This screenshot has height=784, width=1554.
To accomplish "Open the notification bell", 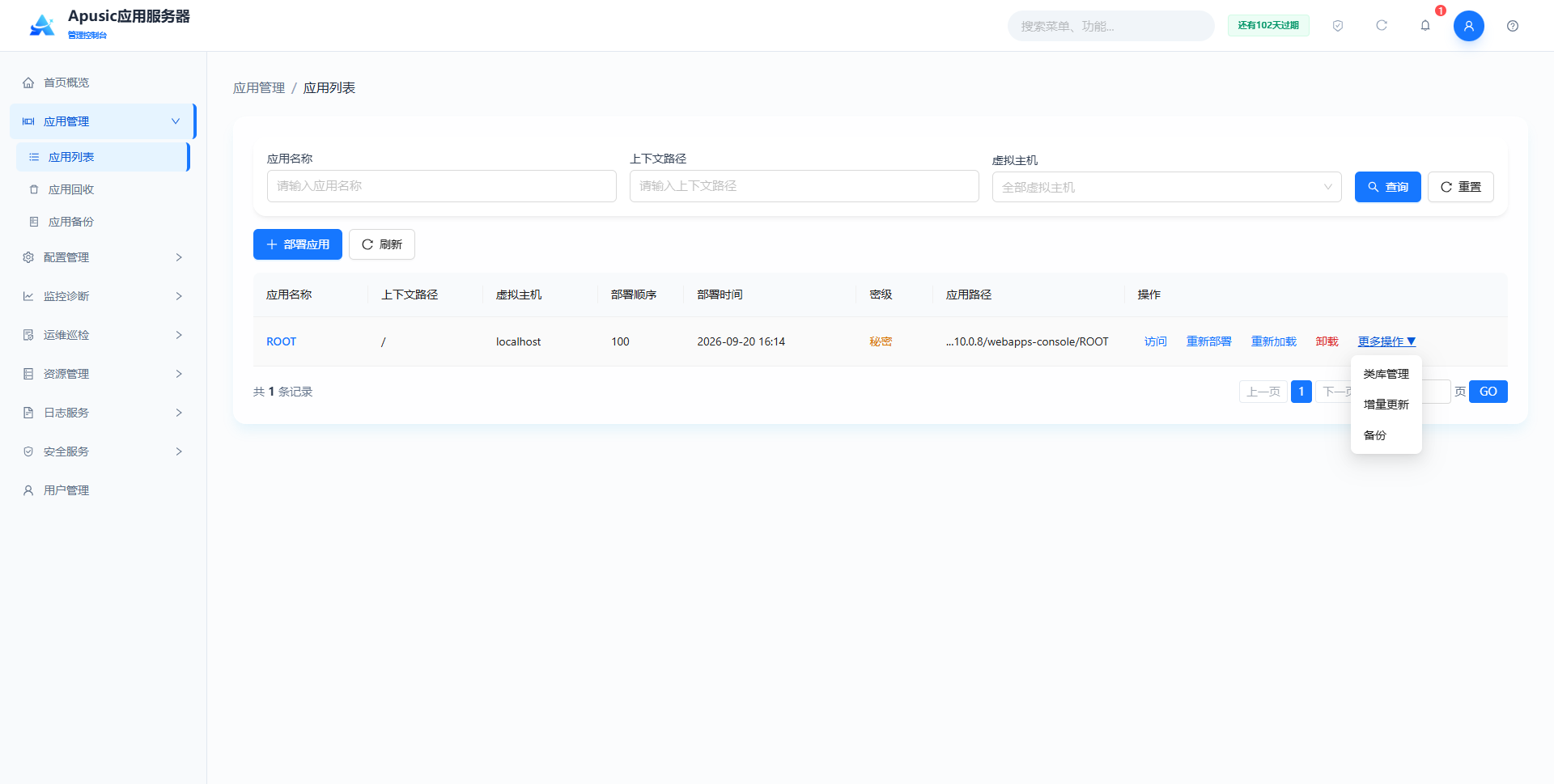I will tap(1425, 26).
